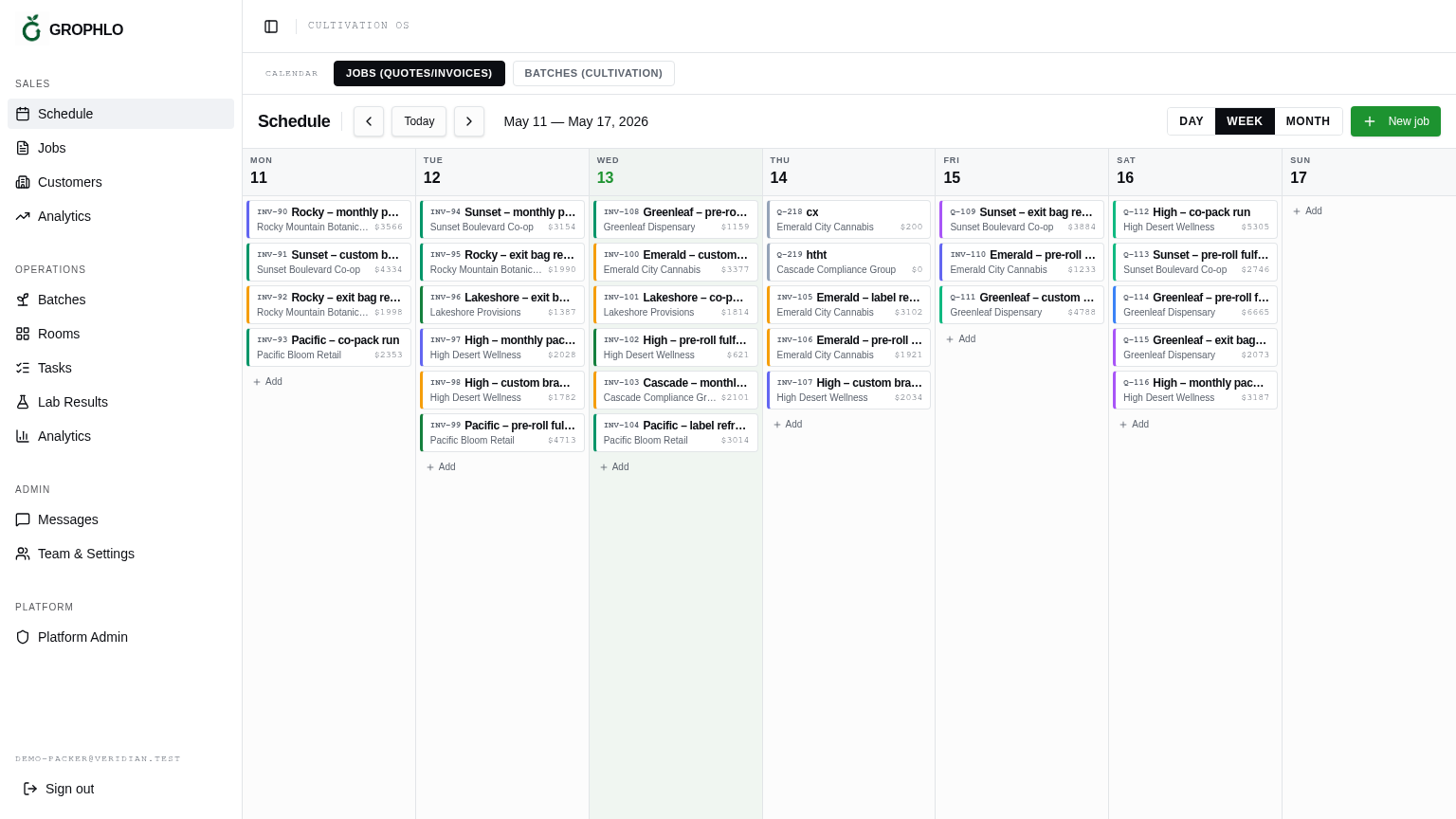The image size is (1456, 819).
Task: Open quote Q-109 Sunset exit bag
Action: click(1022, 219)
